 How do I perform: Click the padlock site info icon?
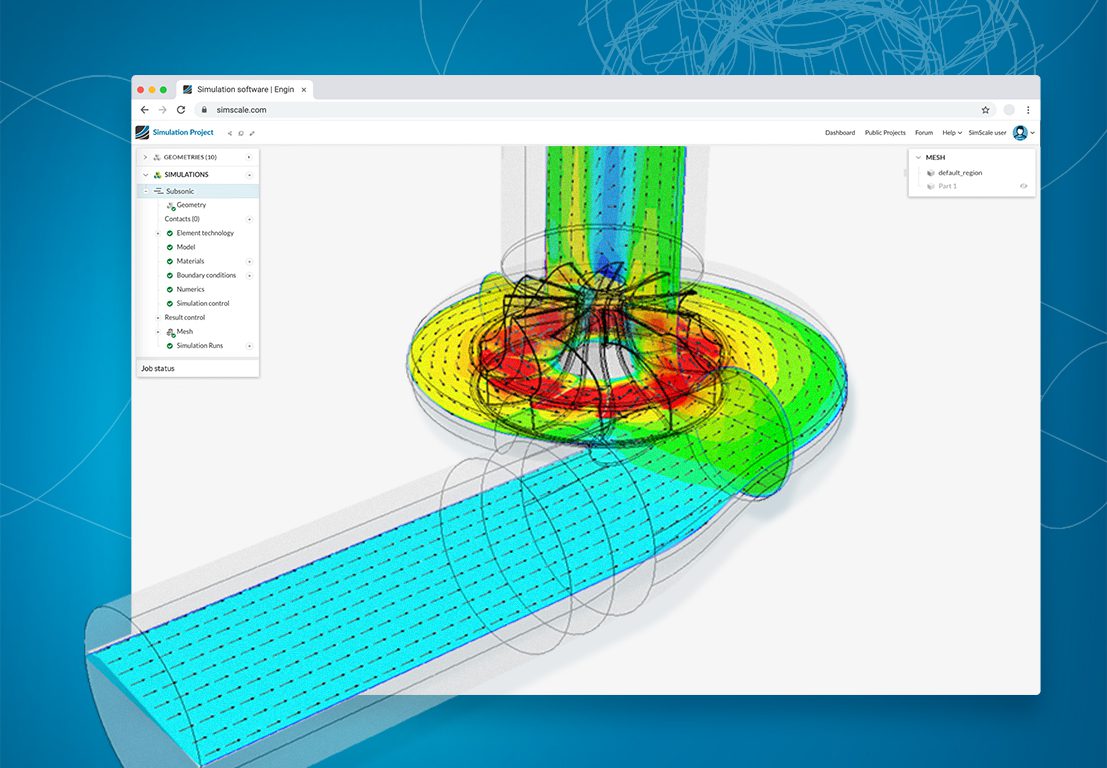(x=204, y=109)
